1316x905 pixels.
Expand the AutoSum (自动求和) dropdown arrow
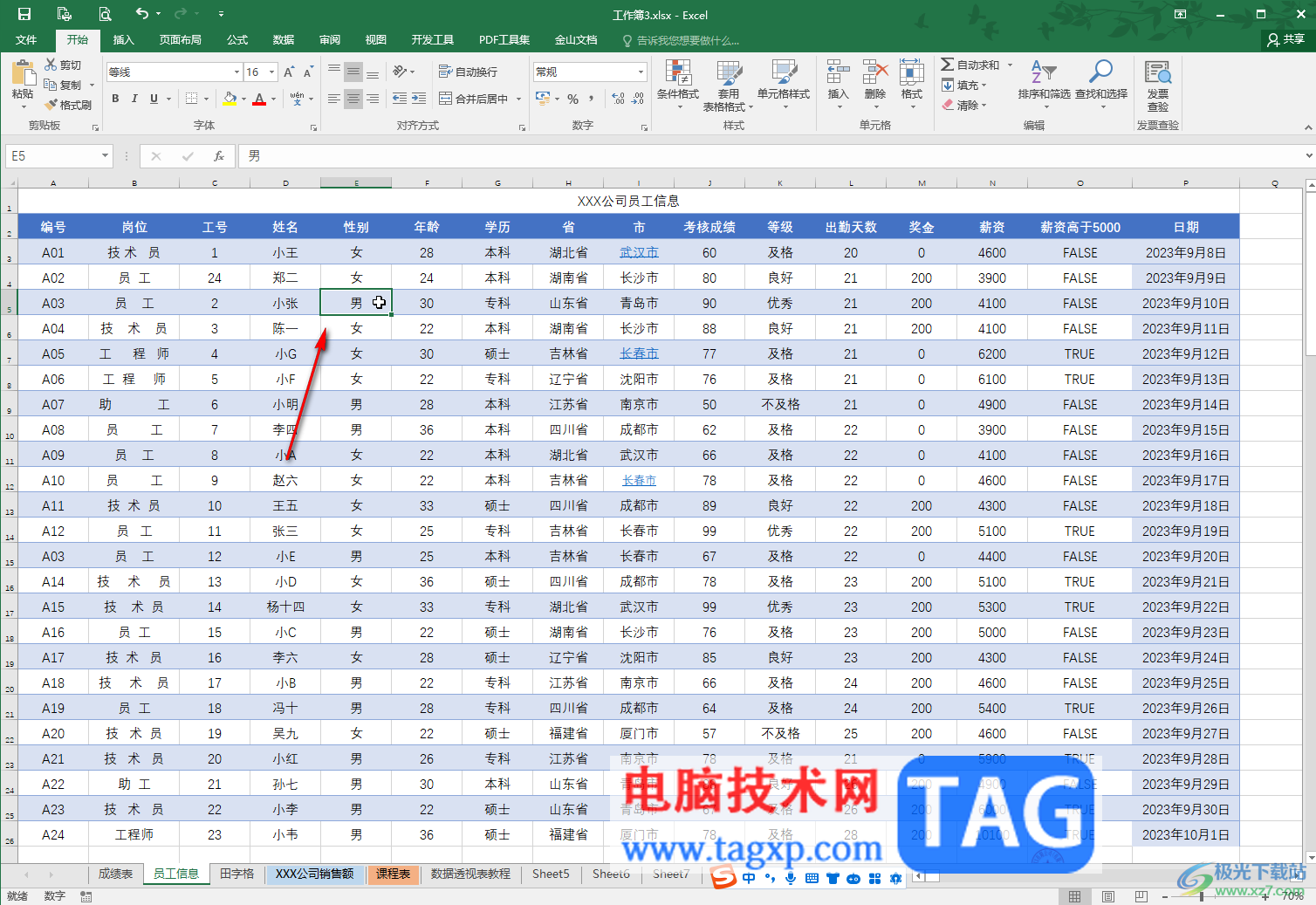point(1011,65)
